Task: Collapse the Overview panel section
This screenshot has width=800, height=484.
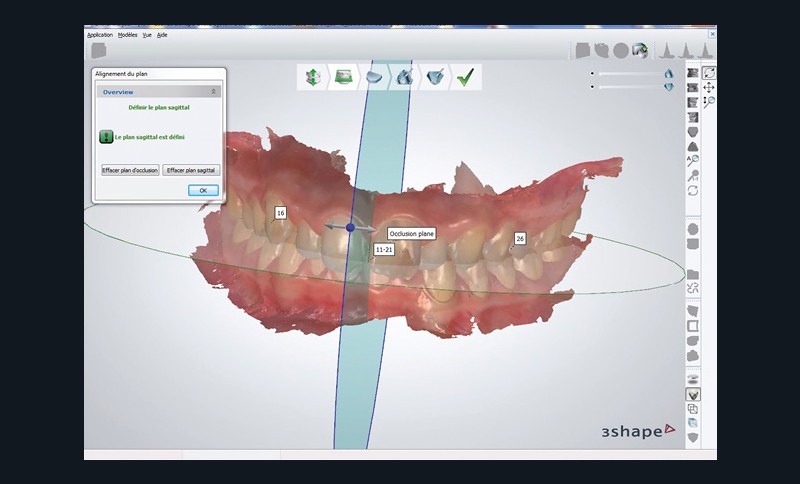Action: (x=212, y=91)
